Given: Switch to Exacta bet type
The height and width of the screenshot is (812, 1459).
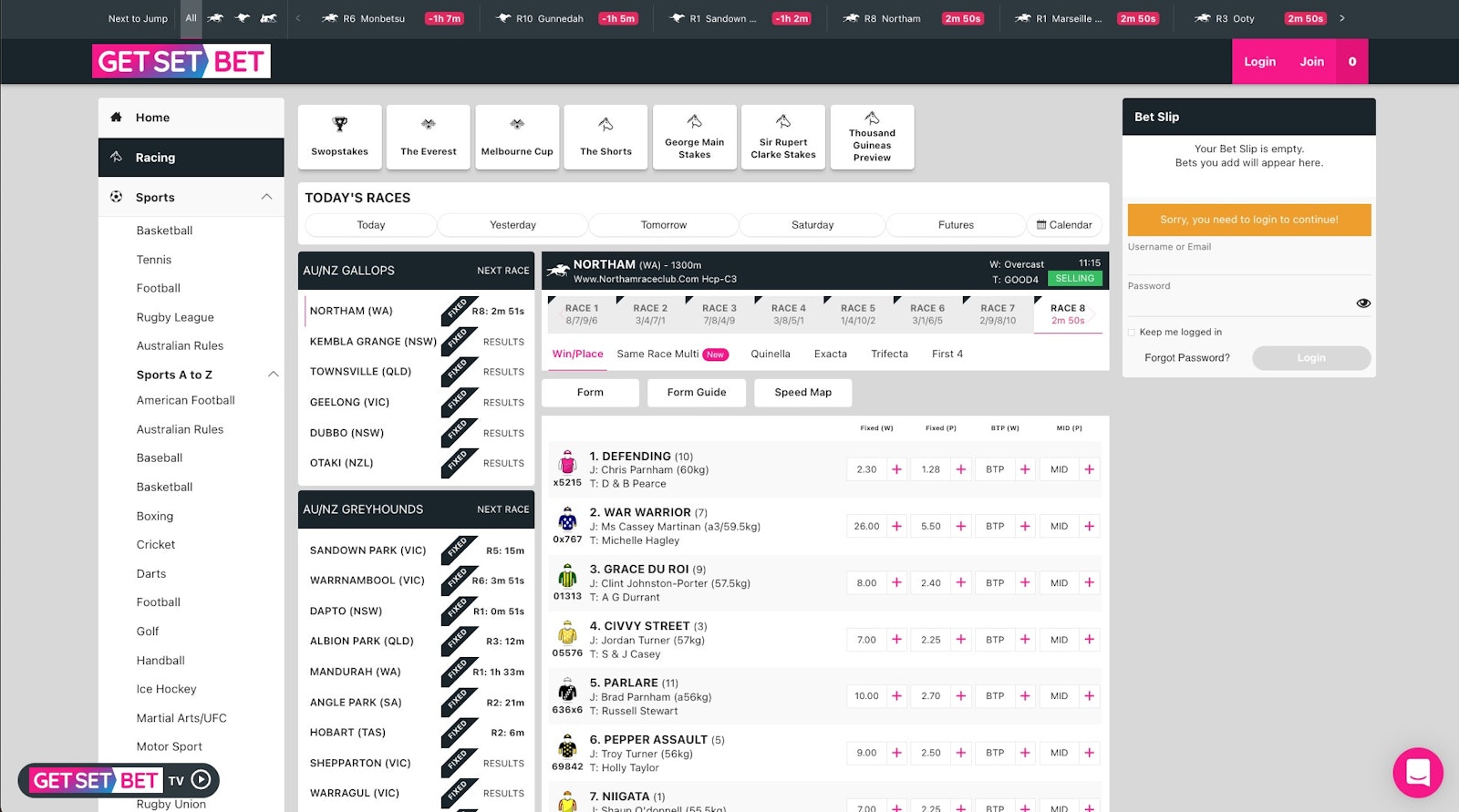Looking at the screenshot, I should 831,354.
